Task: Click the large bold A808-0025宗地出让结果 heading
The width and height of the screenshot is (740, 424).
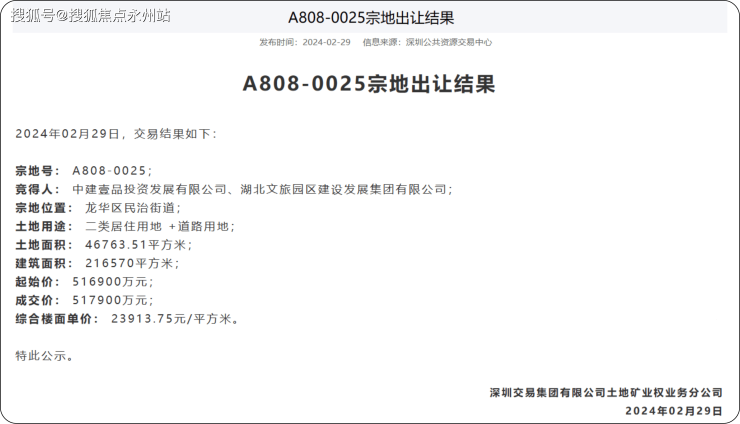Action: click(369, 84)
